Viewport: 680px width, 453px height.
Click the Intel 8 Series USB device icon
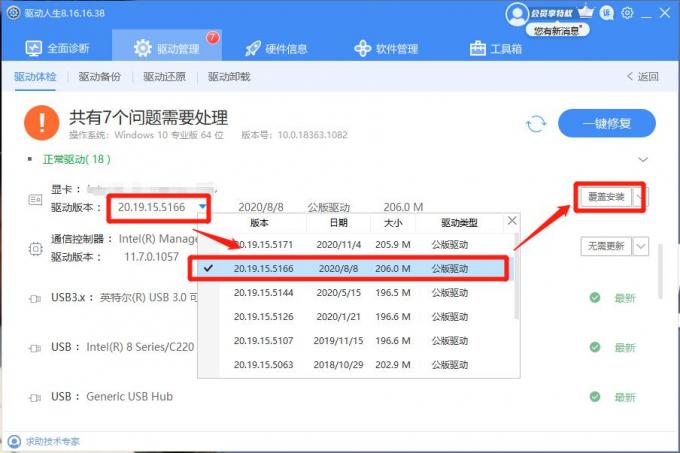[x=35, y=348]
